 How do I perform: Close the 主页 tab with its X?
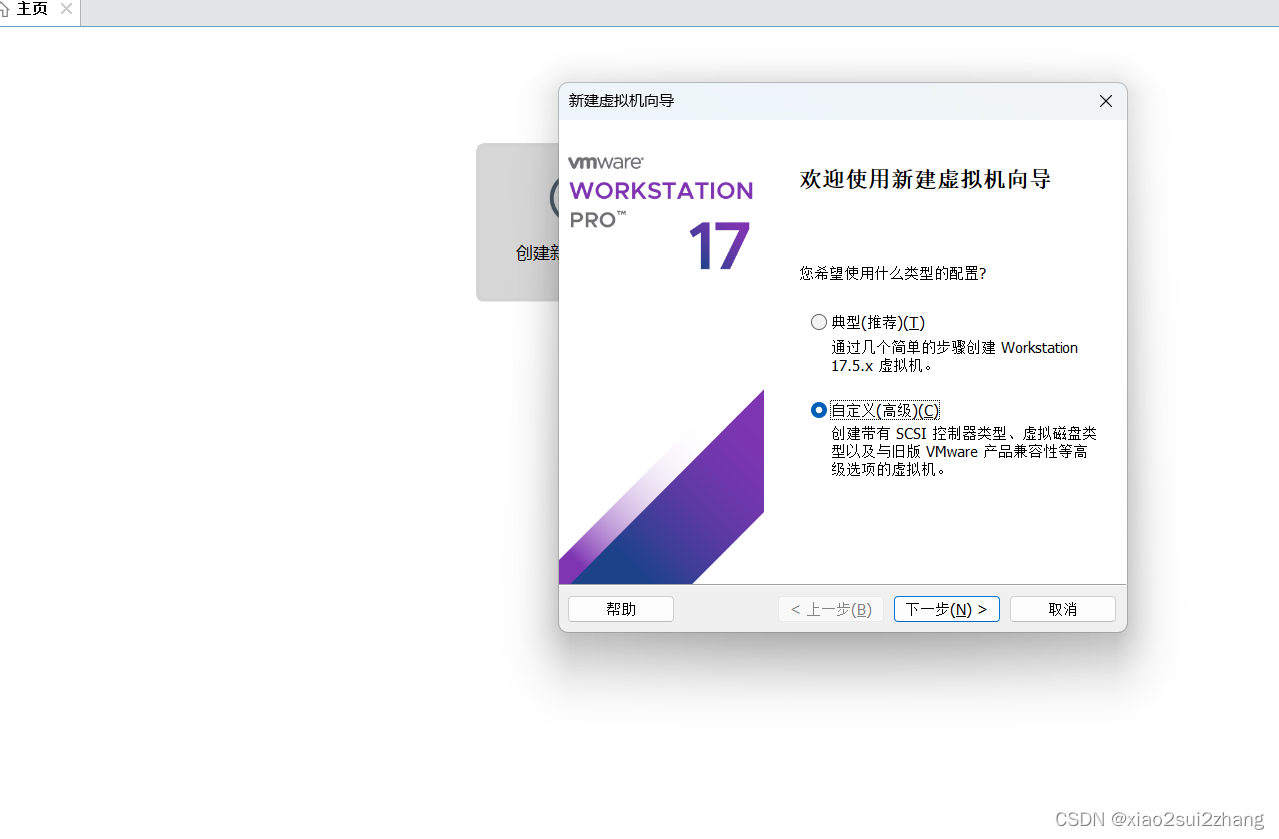pyautogui.click(x=66, y=9)
